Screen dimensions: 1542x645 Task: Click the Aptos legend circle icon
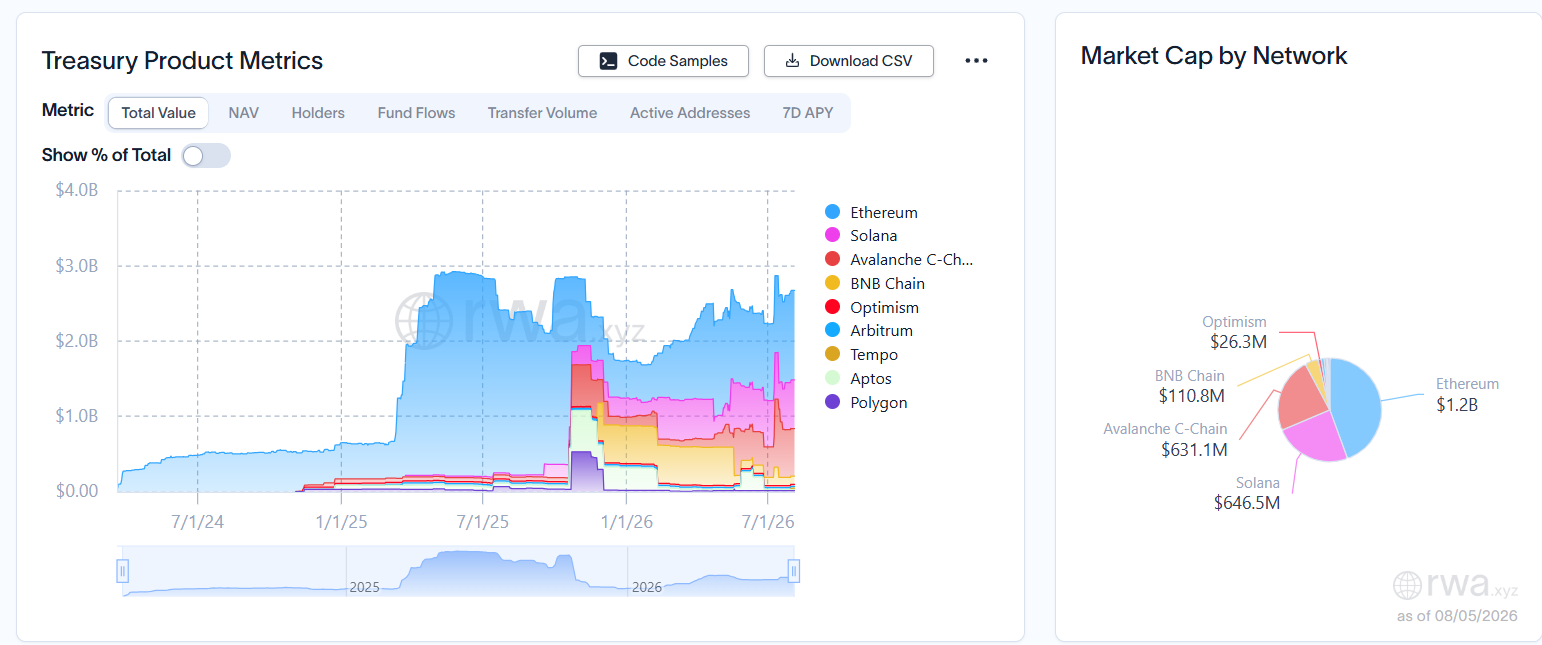[832, 378]
